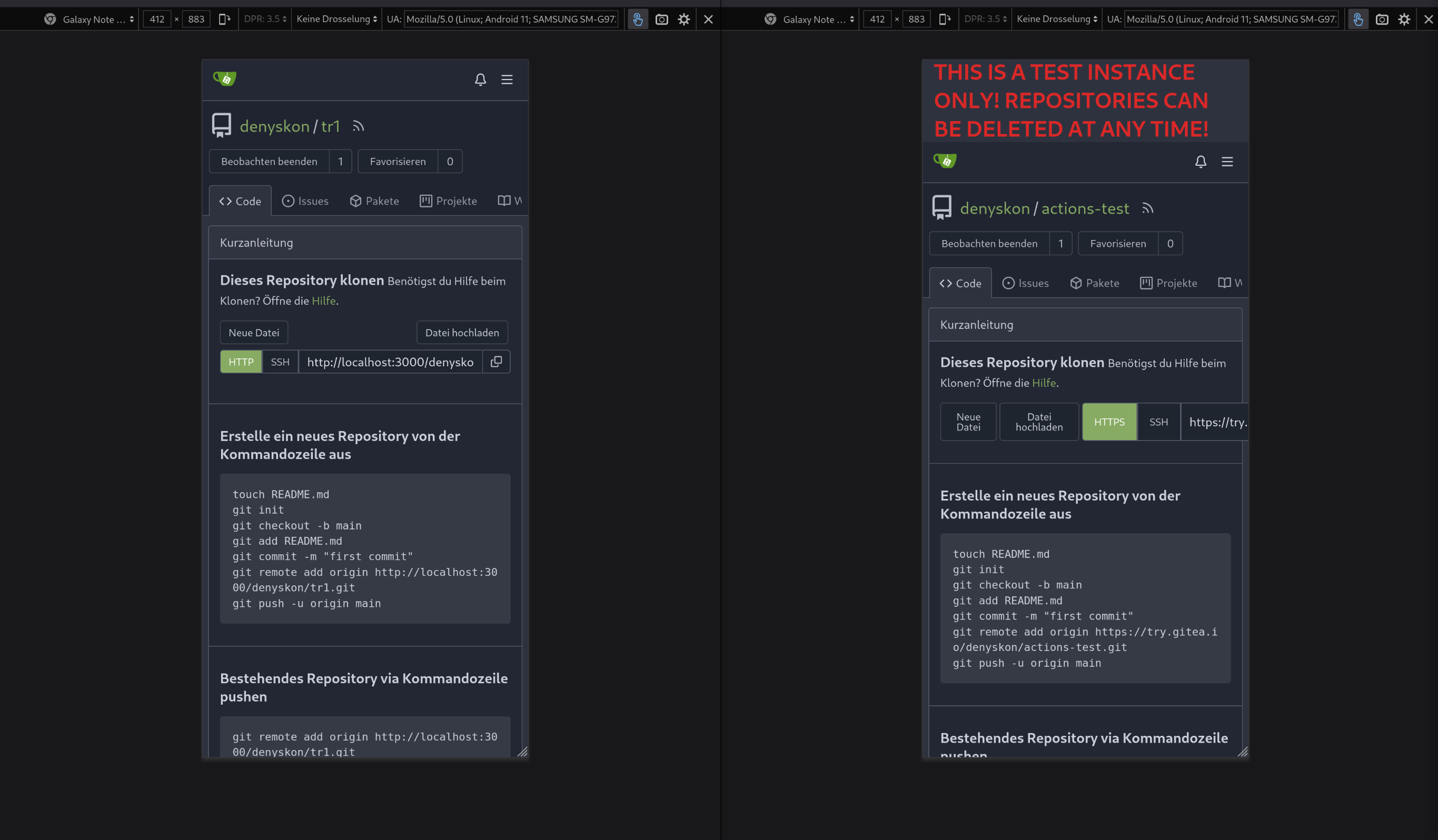Switch clone protocol to HTTPS in actions-test
This screenshot has width=1438, height=840.
(x=1109, y=422)
